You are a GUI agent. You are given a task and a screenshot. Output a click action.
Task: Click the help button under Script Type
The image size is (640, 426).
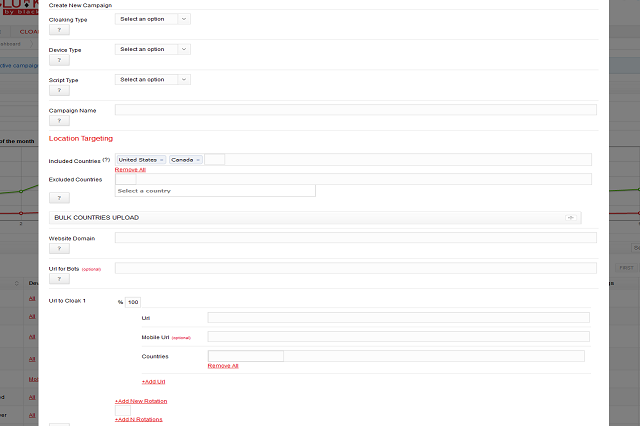[x=61, y=91]
